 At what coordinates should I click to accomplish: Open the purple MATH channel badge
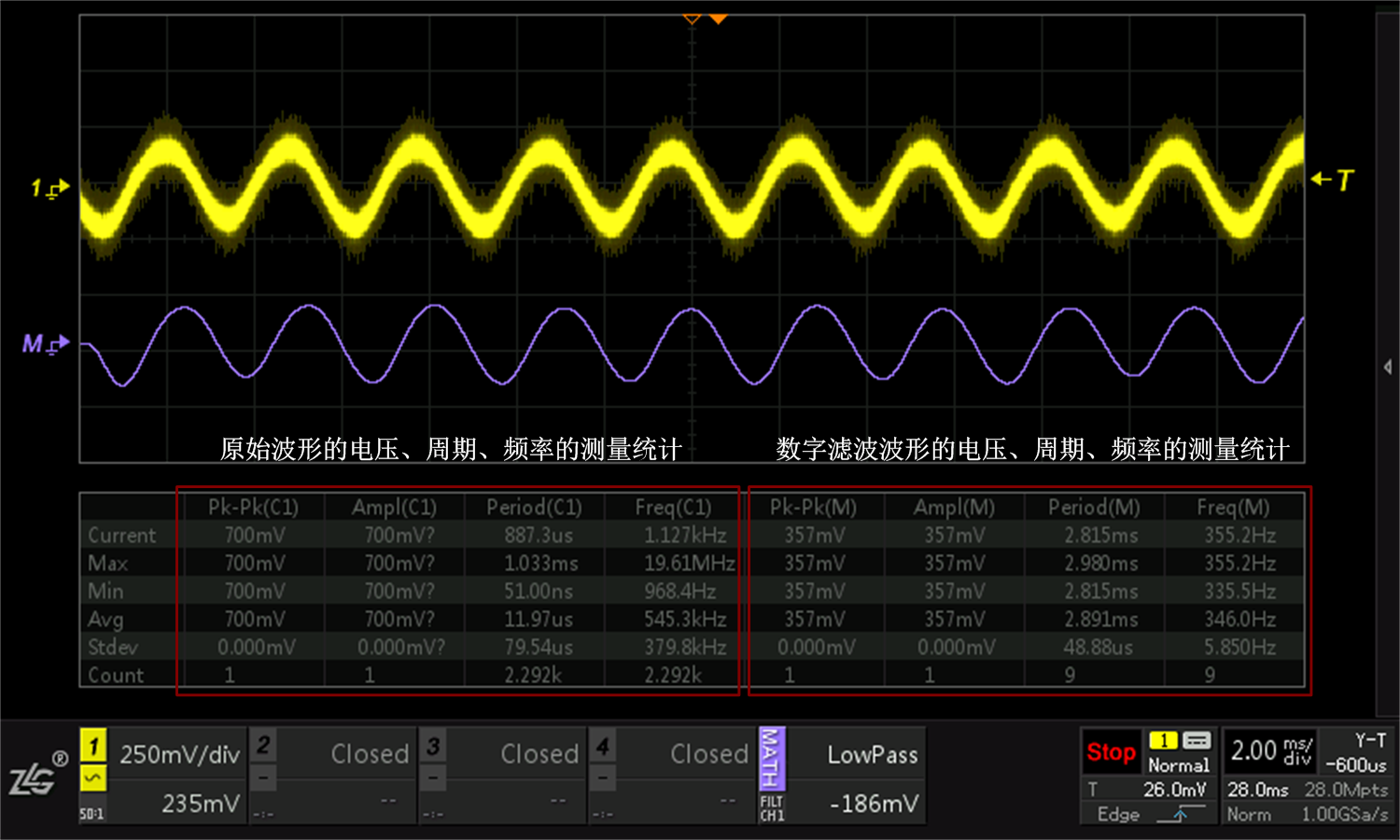click(x=772, y=758)
